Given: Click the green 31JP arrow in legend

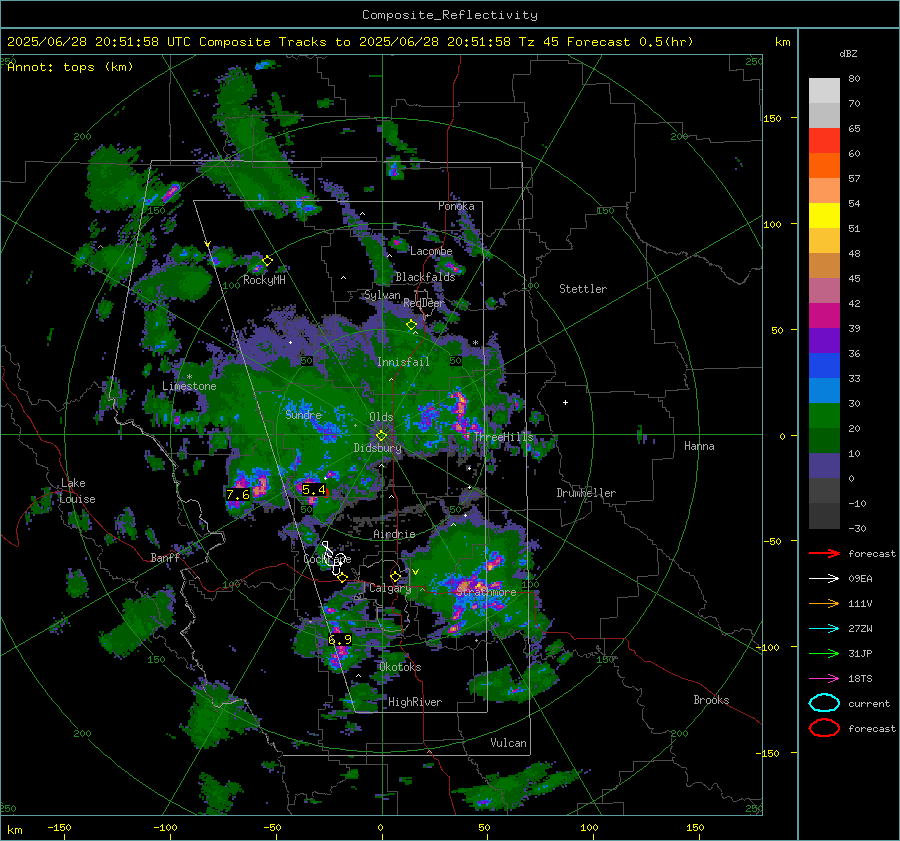Looking at the screenshot, I should 824,653.
